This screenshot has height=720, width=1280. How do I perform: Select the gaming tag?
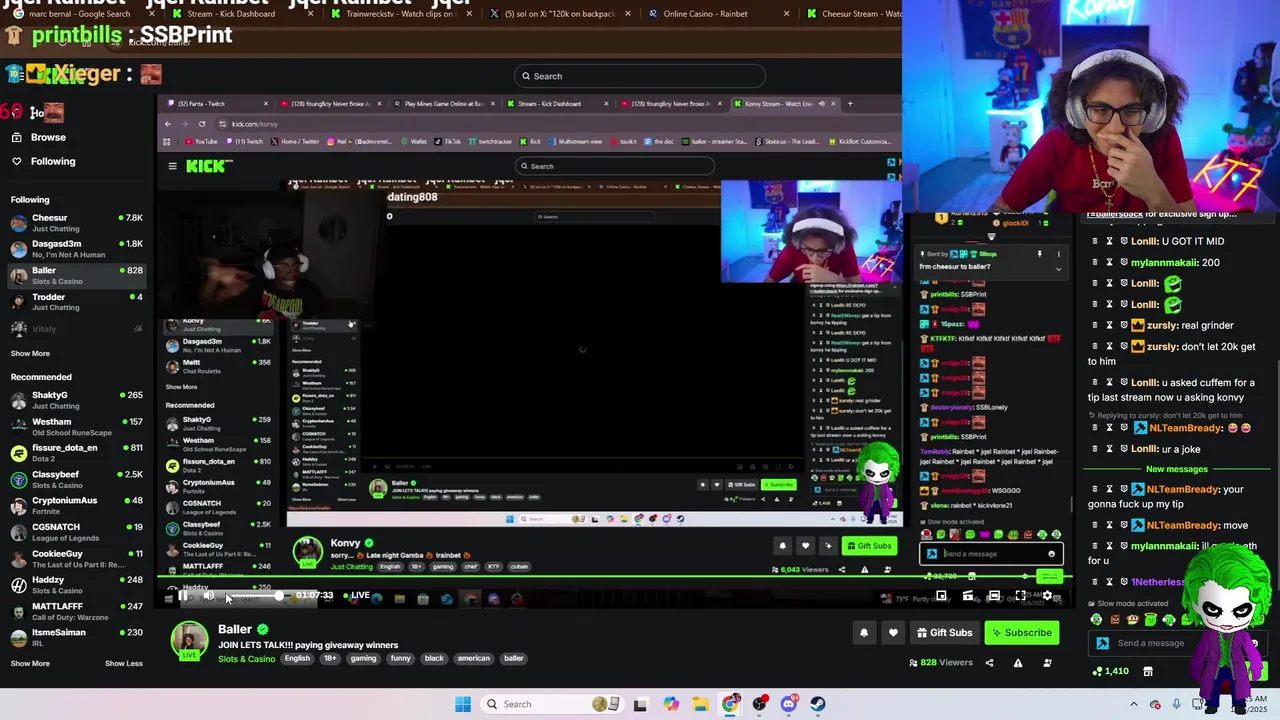tap(363, 658)
